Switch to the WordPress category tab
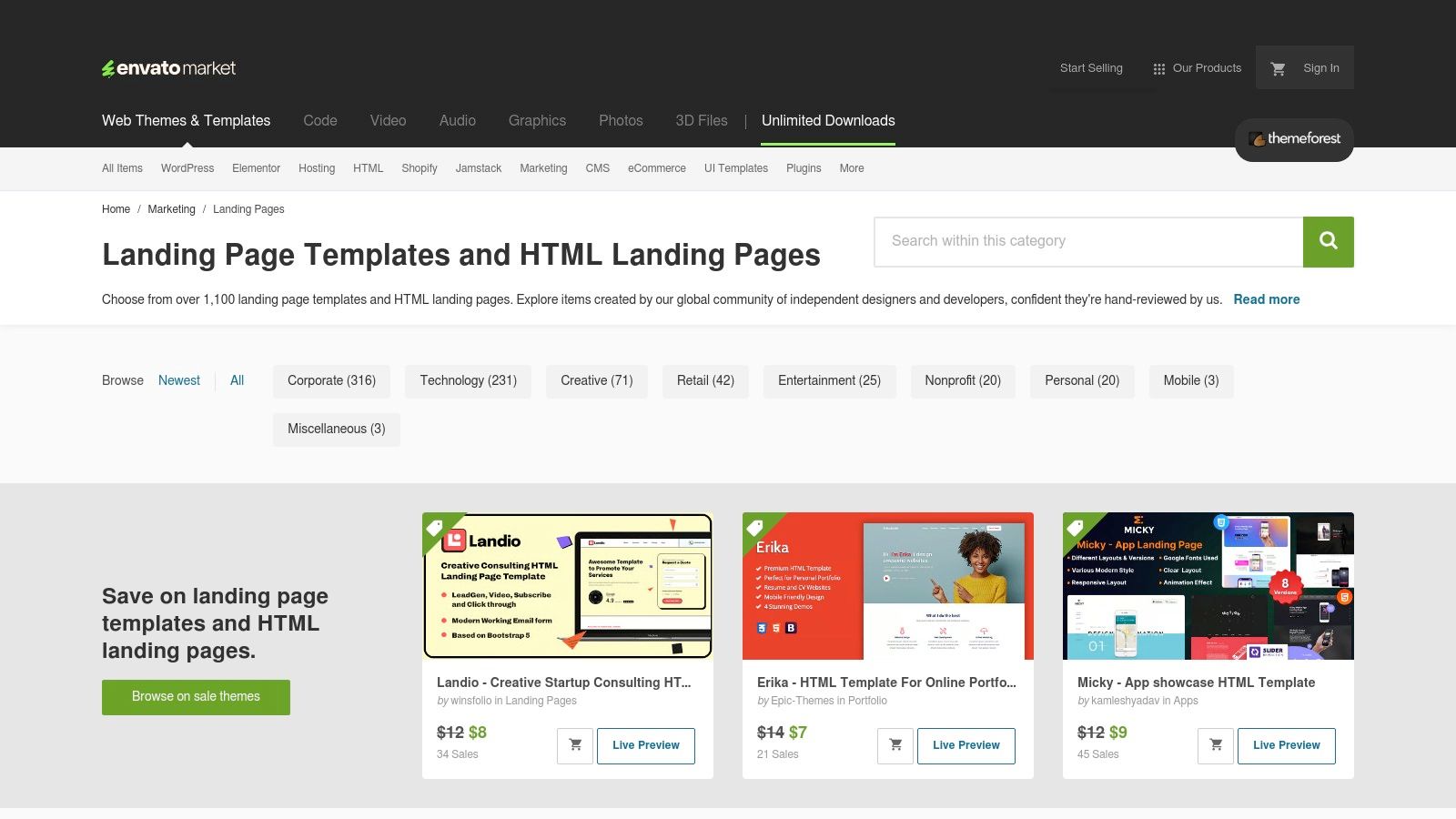Viewport: 1456px width, 819px height. (x=187, y=168)
